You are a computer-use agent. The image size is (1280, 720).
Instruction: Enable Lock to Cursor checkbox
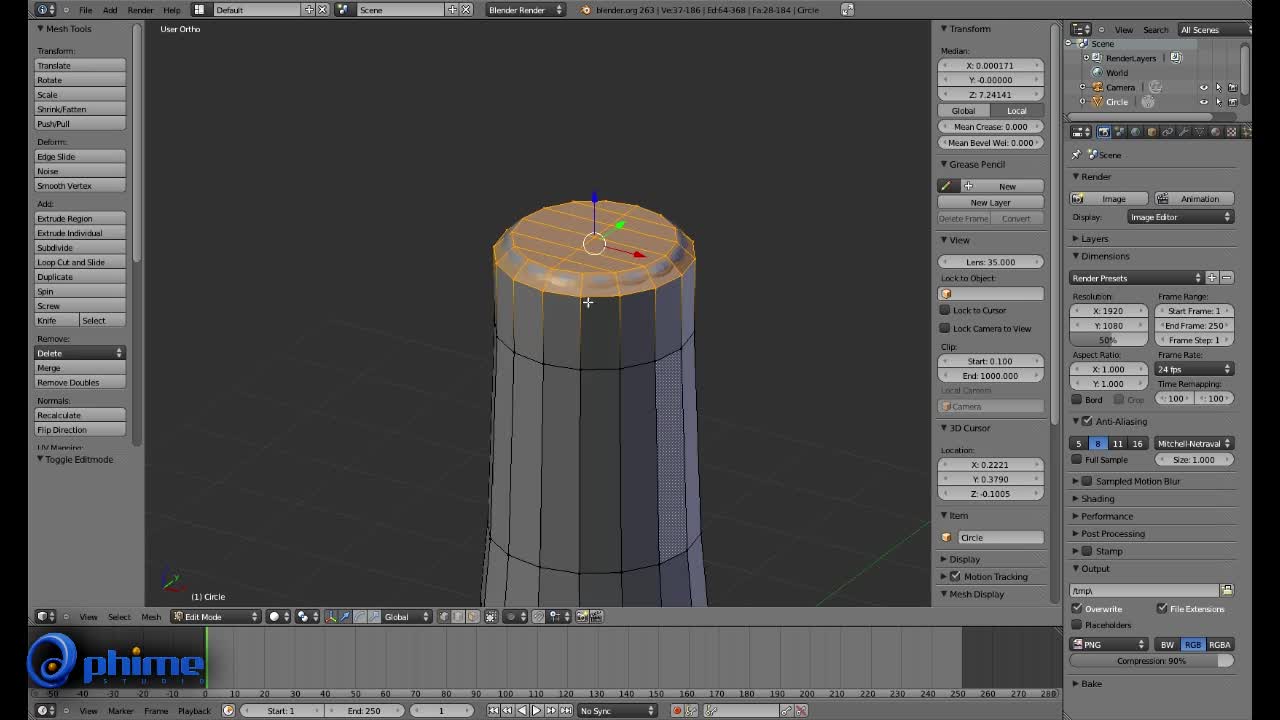945,310
